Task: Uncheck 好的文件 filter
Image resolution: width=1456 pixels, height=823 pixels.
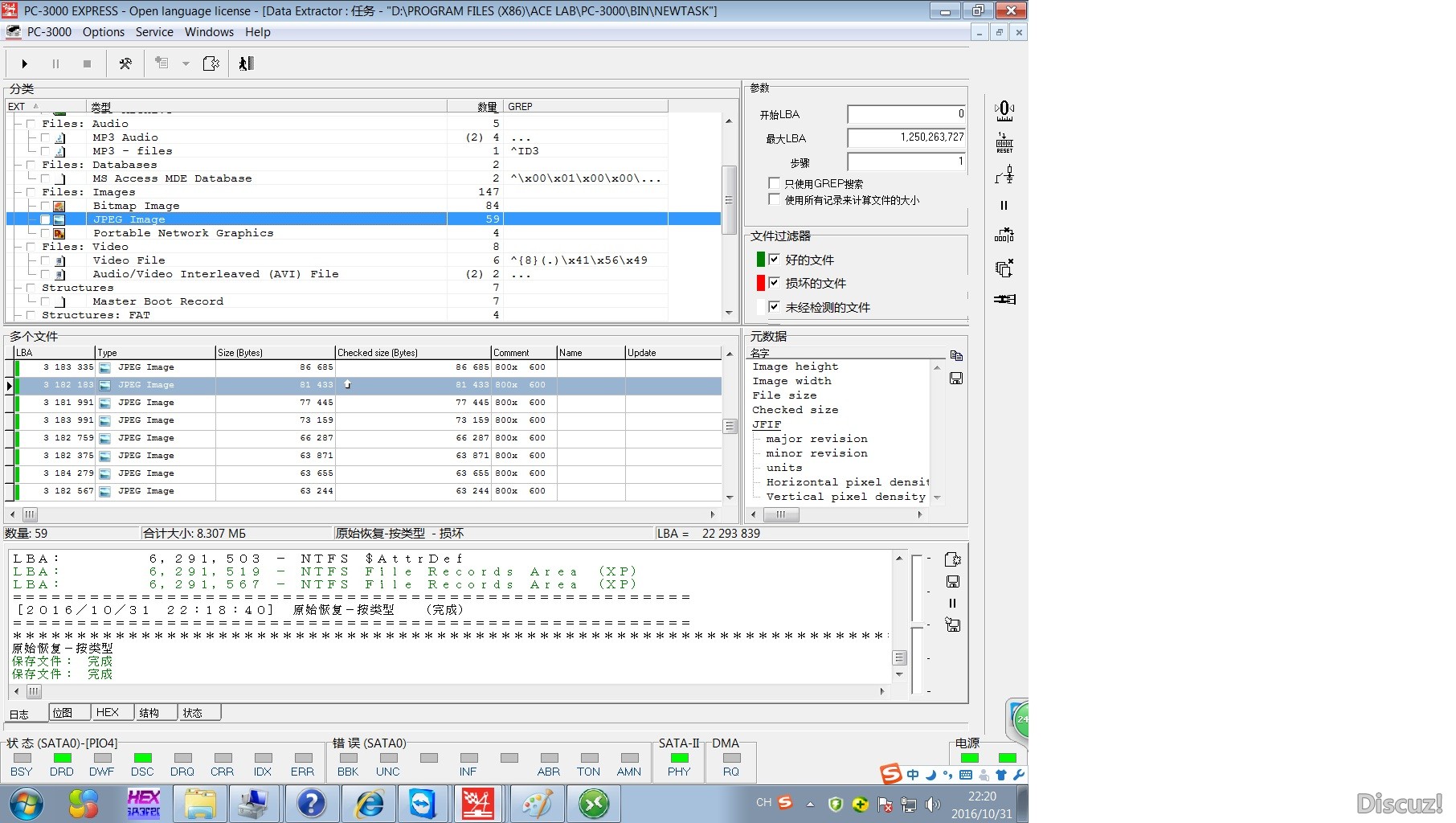Action: click(774, 260)
